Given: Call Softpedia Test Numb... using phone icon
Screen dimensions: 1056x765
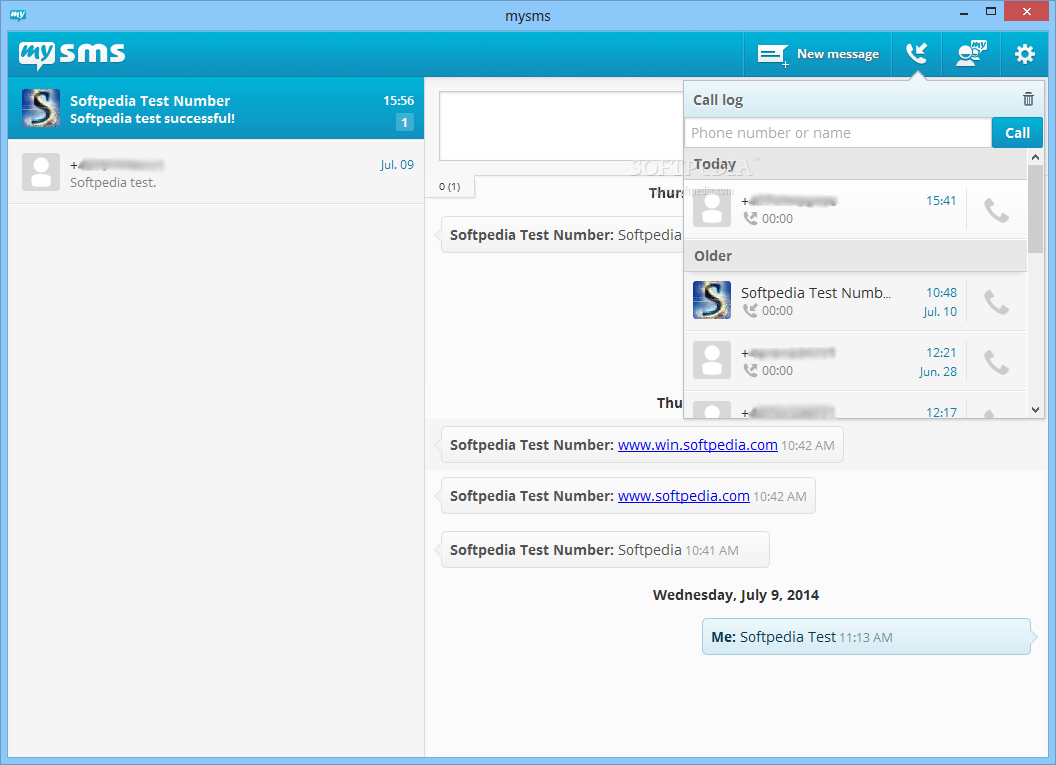Looking at the screenshot, I should click(x=996, y=302).
